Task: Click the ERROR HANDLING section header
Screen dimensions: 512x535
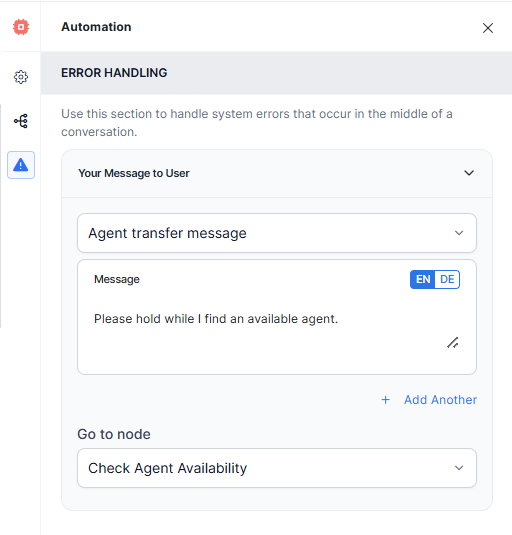Action: coord(276,73)
